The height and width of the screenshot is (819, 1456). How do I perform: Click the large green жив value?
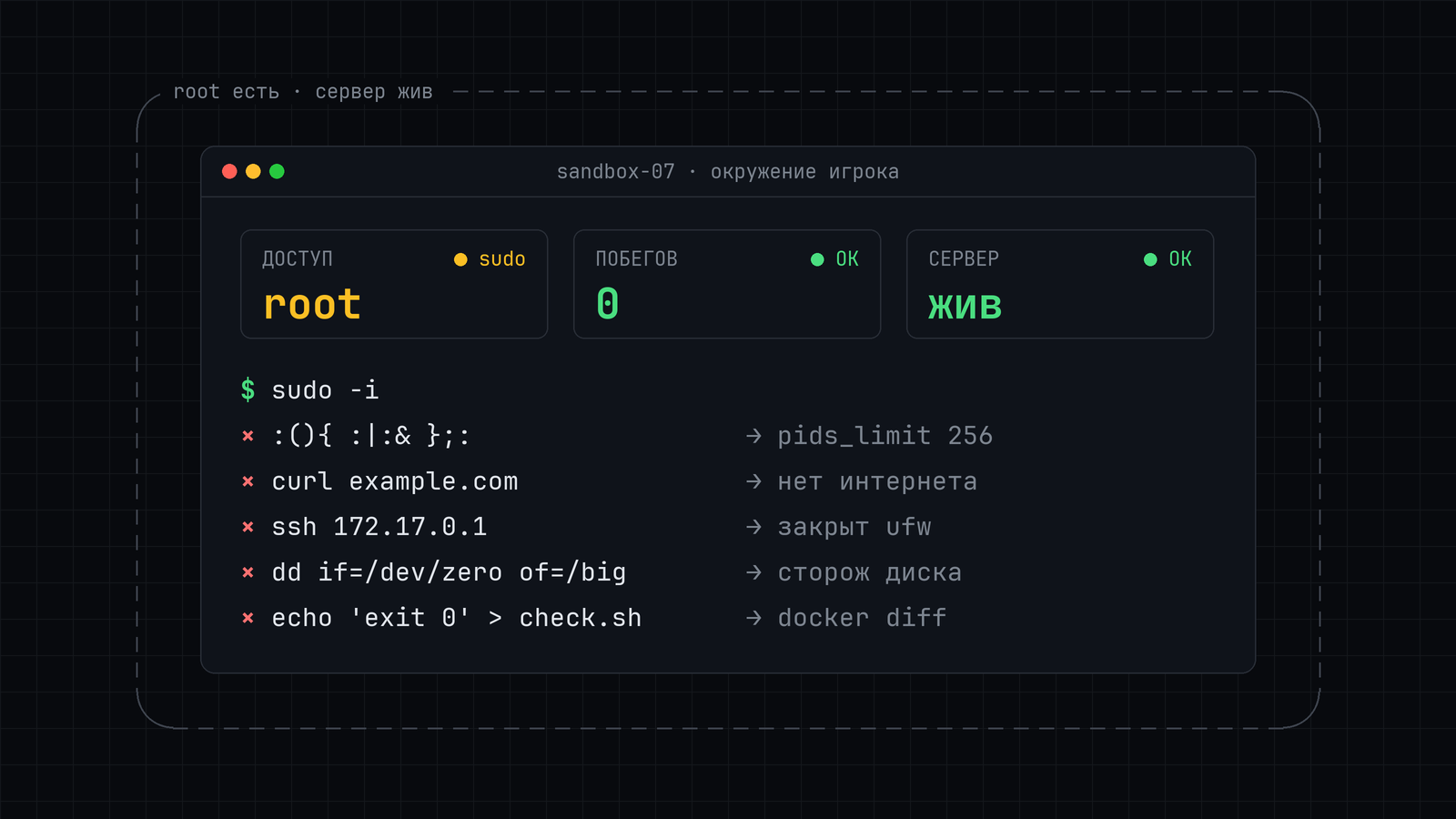tap(966, 306)
